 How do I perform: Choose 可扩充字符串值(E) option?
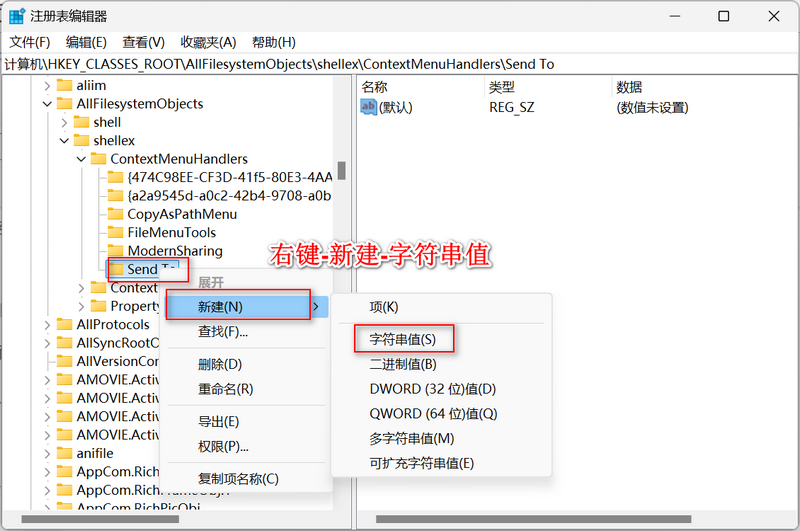(x=421, y=463)
